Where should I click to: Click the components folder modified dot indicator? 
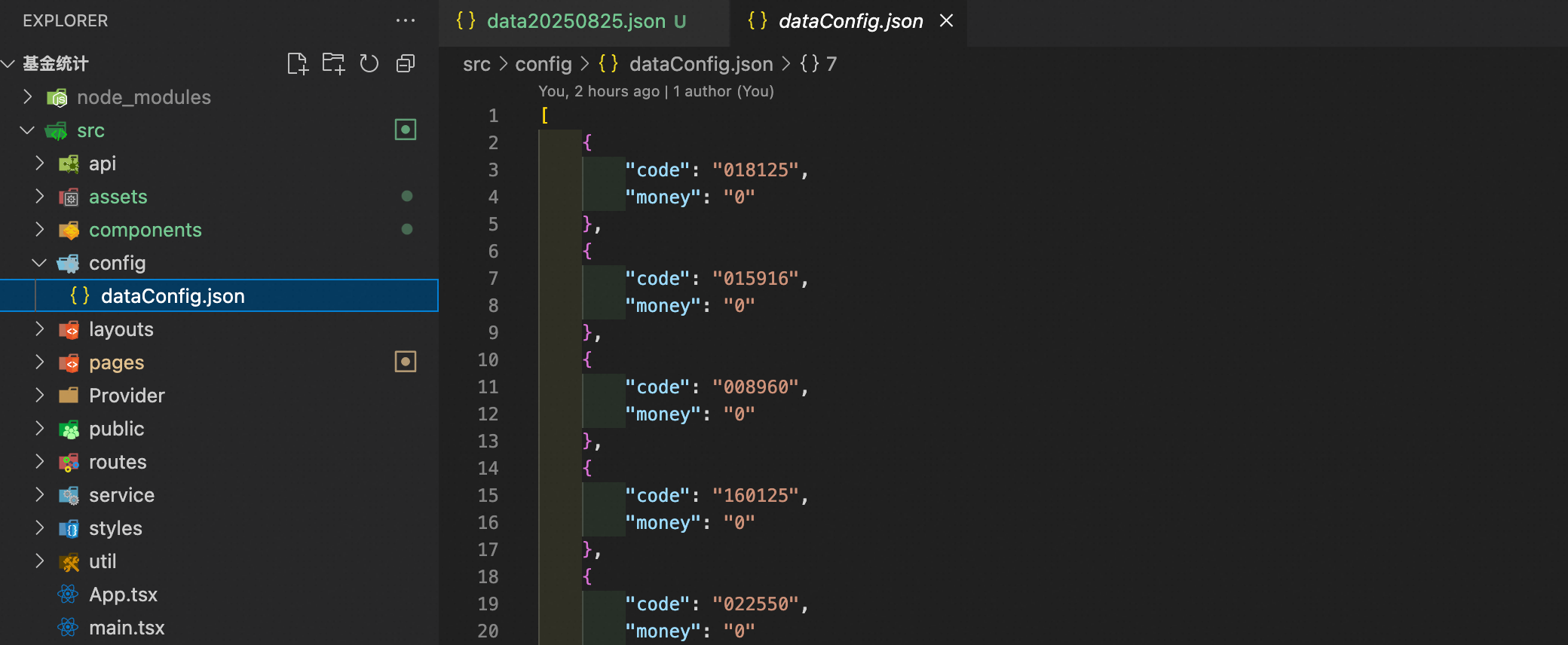point(407,229)
